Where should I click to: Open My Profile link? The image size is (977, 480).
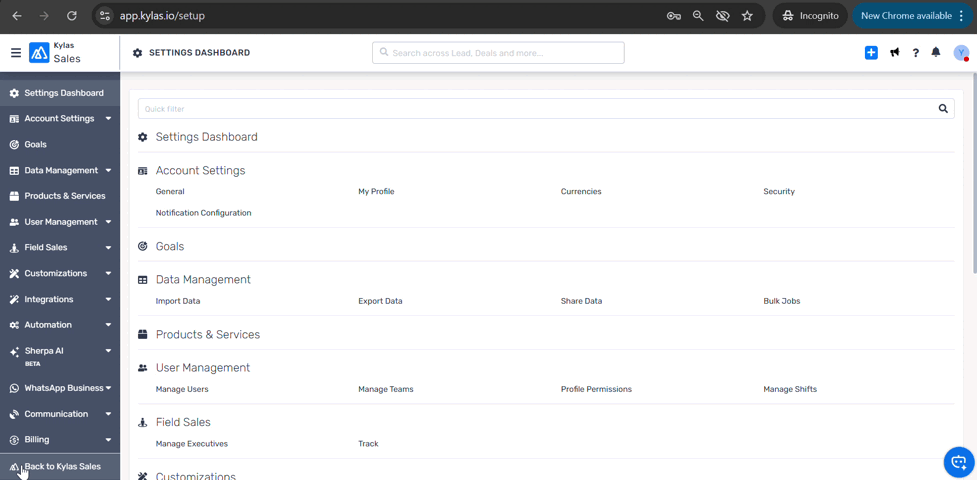376,191
